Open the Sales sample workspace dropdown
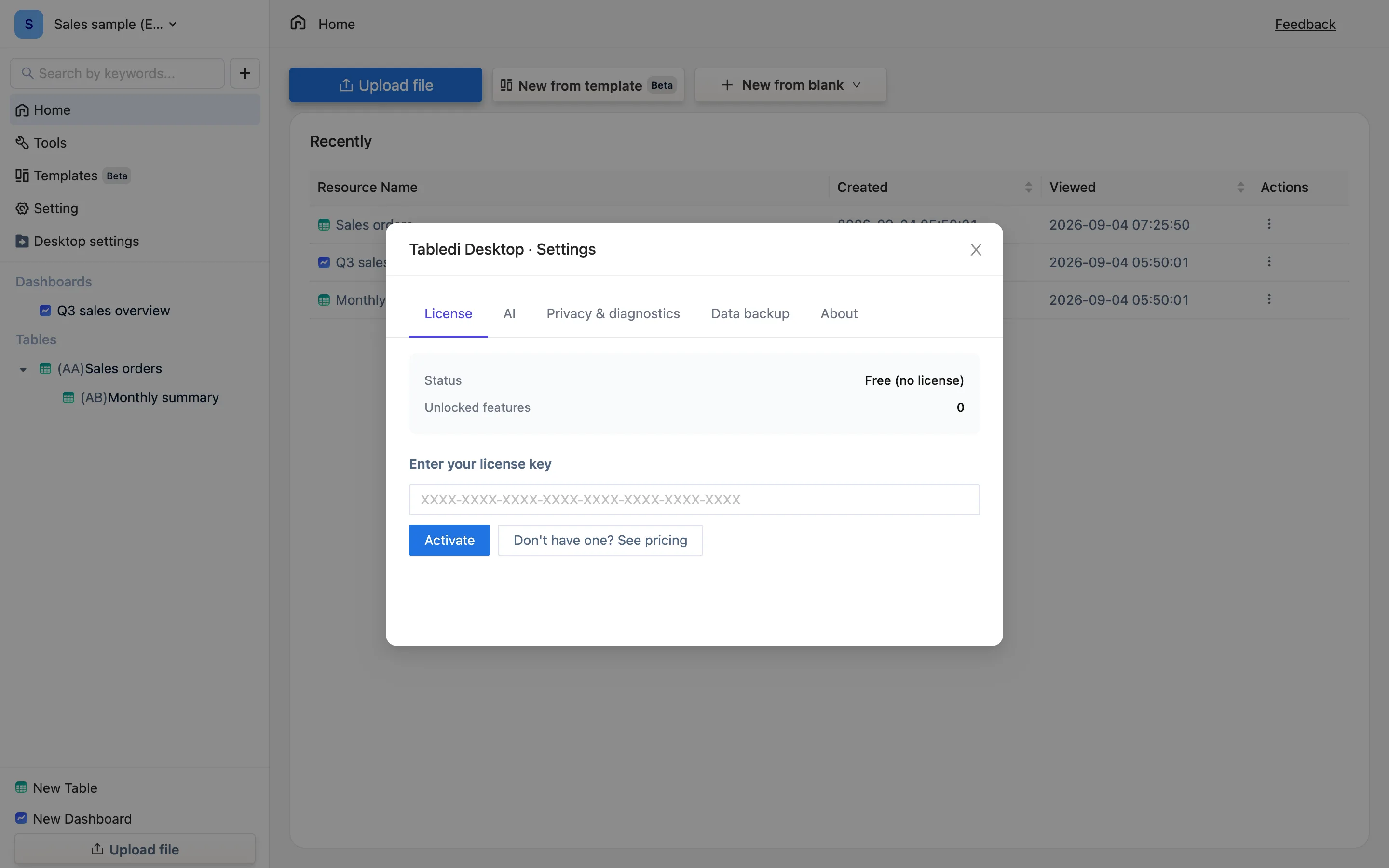Viewport: 1389px width, 868px height. pos(115,24)
